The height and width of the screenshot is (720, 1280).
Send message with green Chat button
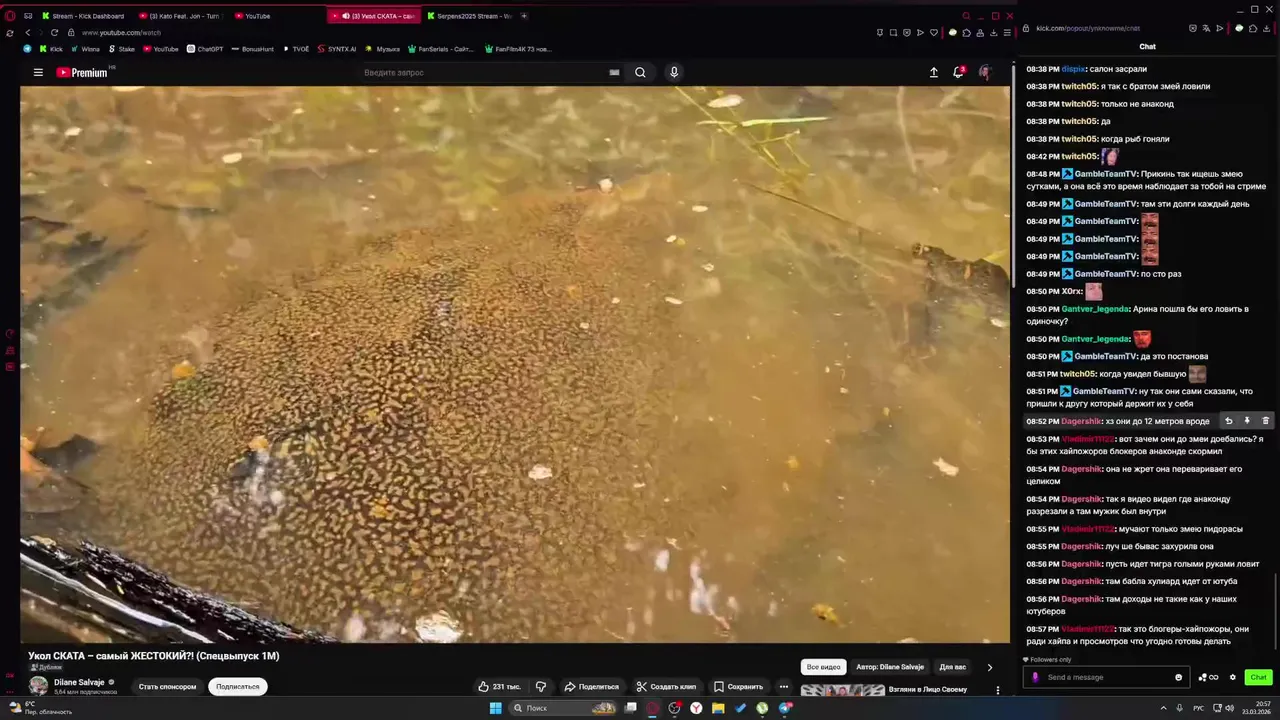[1258, 677]
